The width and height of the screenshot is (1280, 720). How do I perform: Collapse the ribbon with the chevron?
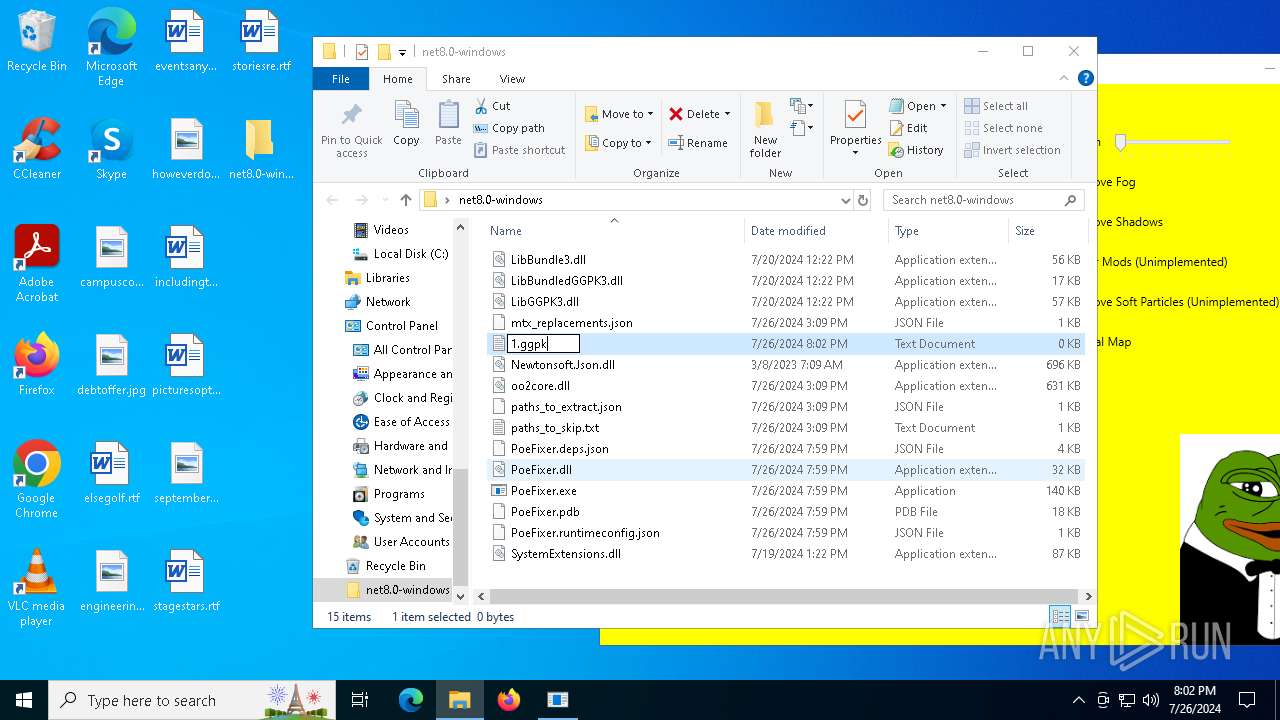tap(1064, 78)
